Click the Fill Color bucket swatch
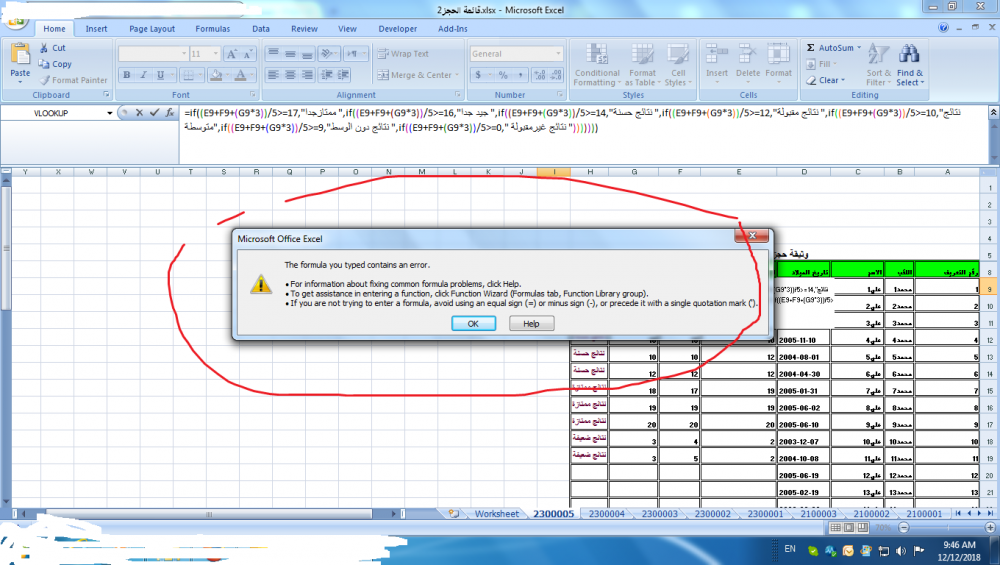This screenshot has height=565, width=1000. click(x=216, y=75)
